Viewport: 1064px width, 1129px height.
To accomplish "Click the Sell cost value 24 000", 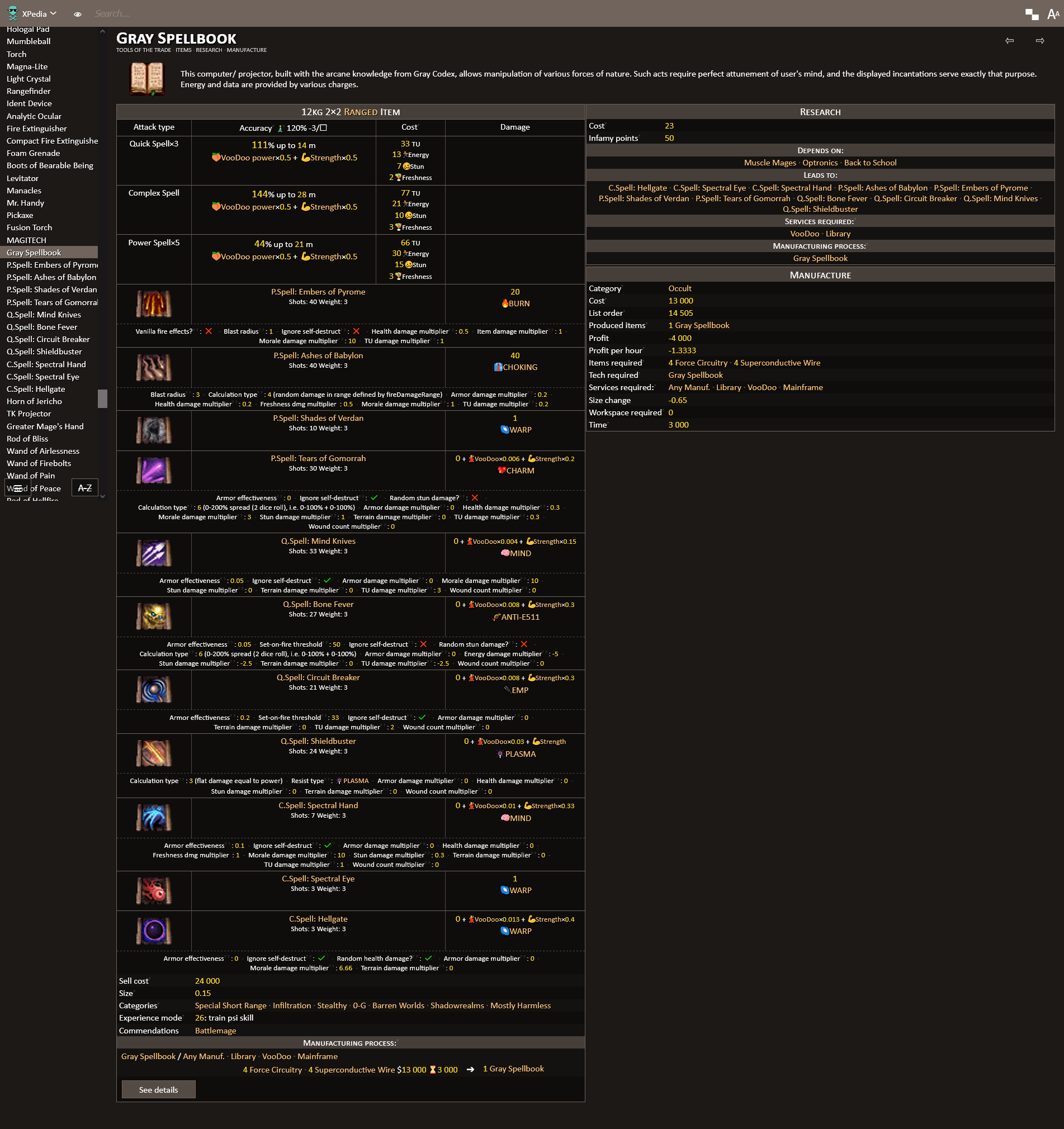I will pos(207,981).
